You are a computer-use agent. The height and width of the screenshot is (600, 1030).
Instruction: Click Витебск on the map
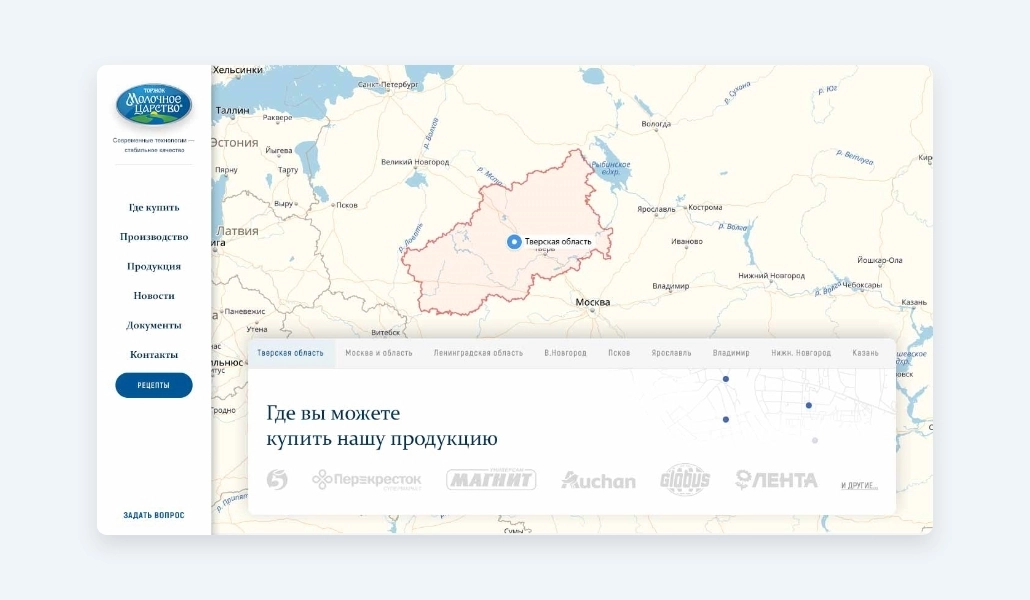pos(386,333)
